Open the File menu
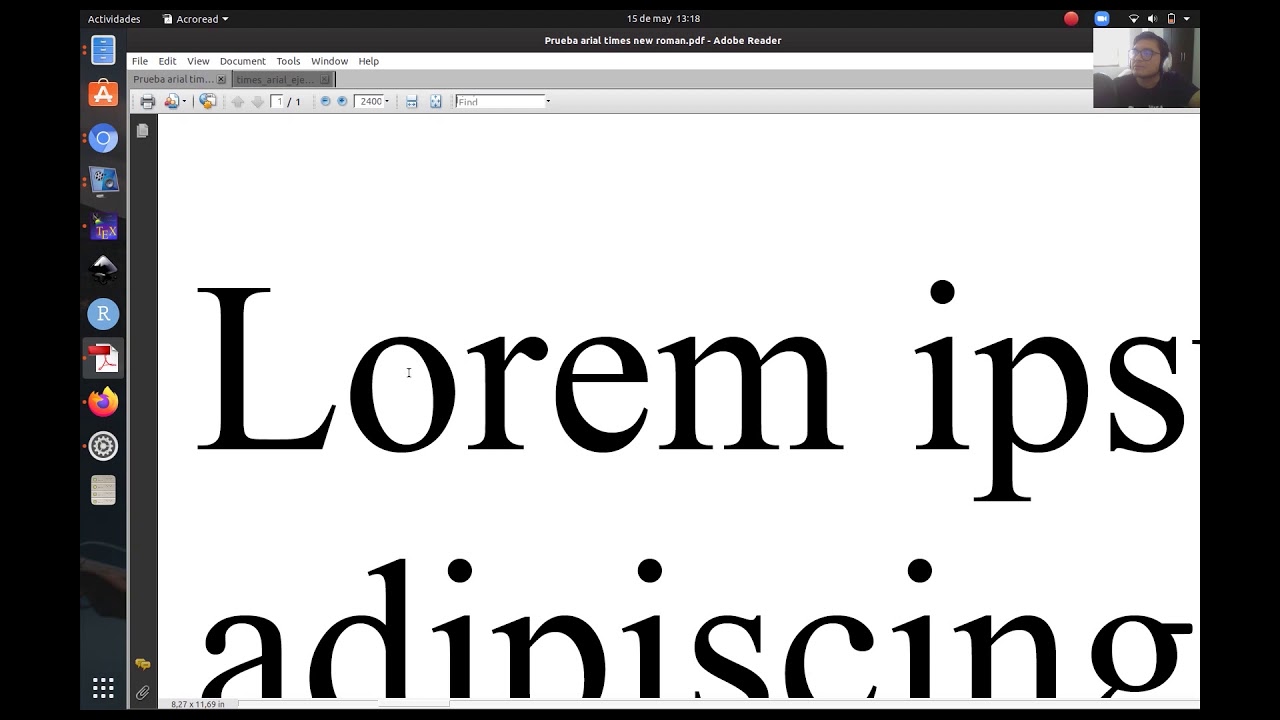This screenshot has width=1280, height=720. 140,61
